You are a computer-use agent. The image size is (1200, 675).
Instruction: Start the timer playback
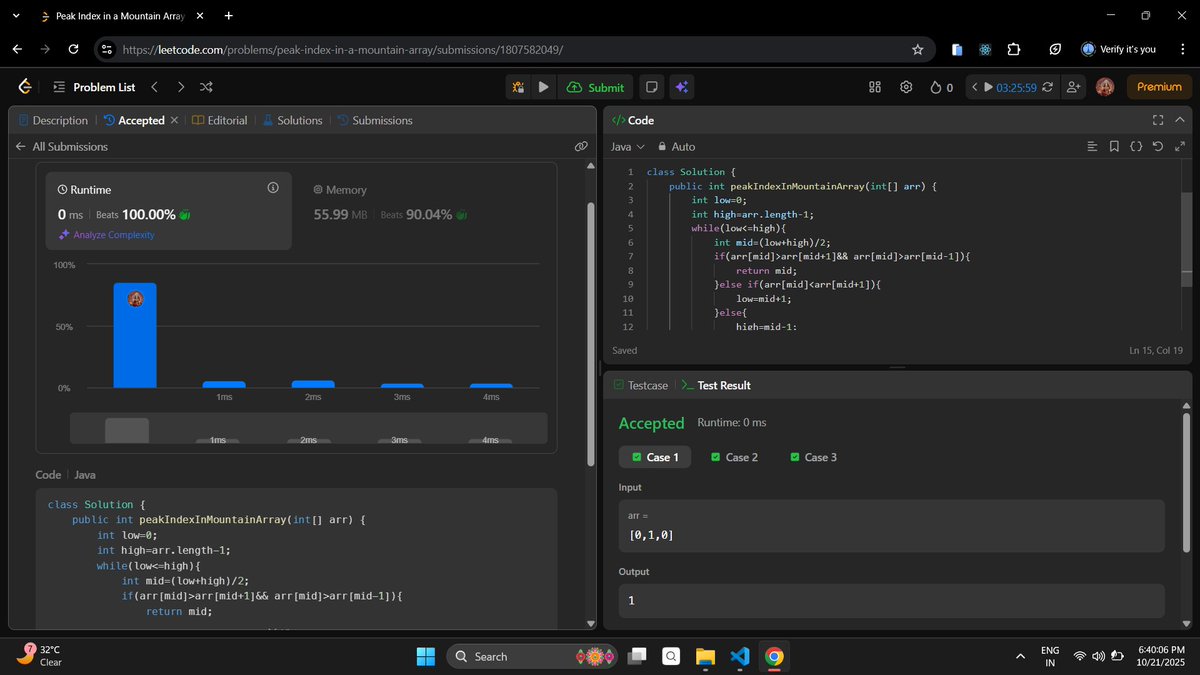[990, 87]
